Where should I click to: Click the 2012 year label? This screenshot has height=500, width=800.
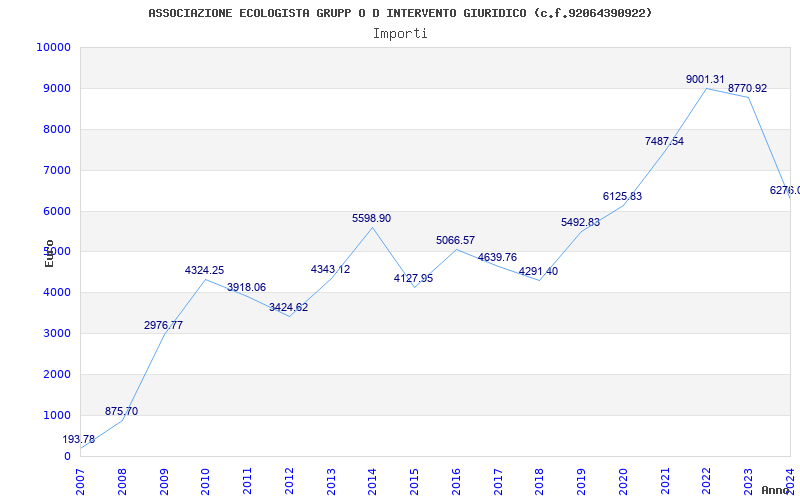click(x=289, y=482)
